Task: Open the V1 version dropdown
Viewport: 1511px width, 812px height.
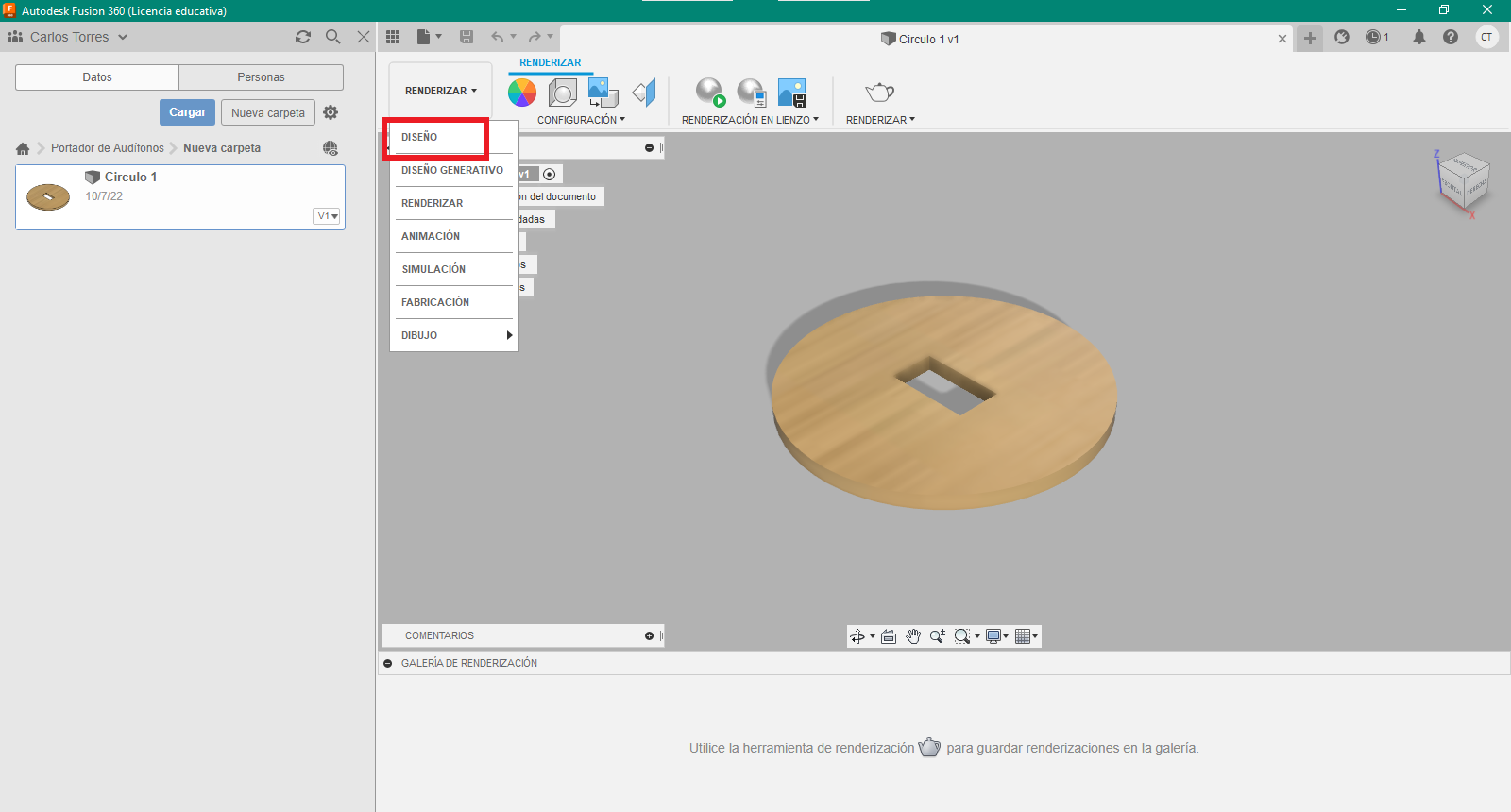Action: (x=327, y=216)
